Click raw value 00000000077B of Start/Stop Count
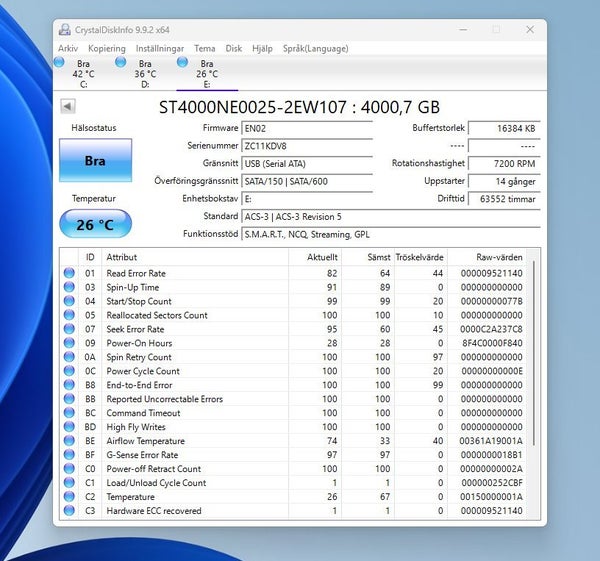Image resolution: width=600 pixels, height=561 pixels. coord(492,301)
